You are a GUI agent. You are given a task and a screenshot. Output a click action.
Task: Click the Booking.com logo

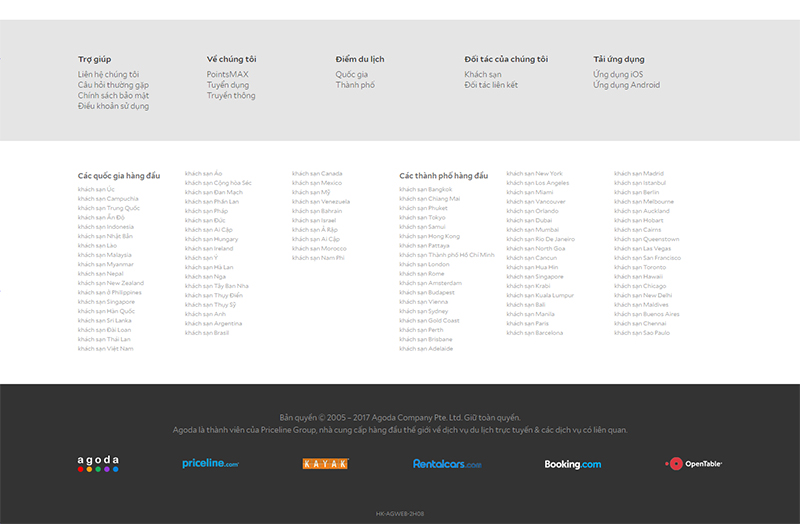572,464
